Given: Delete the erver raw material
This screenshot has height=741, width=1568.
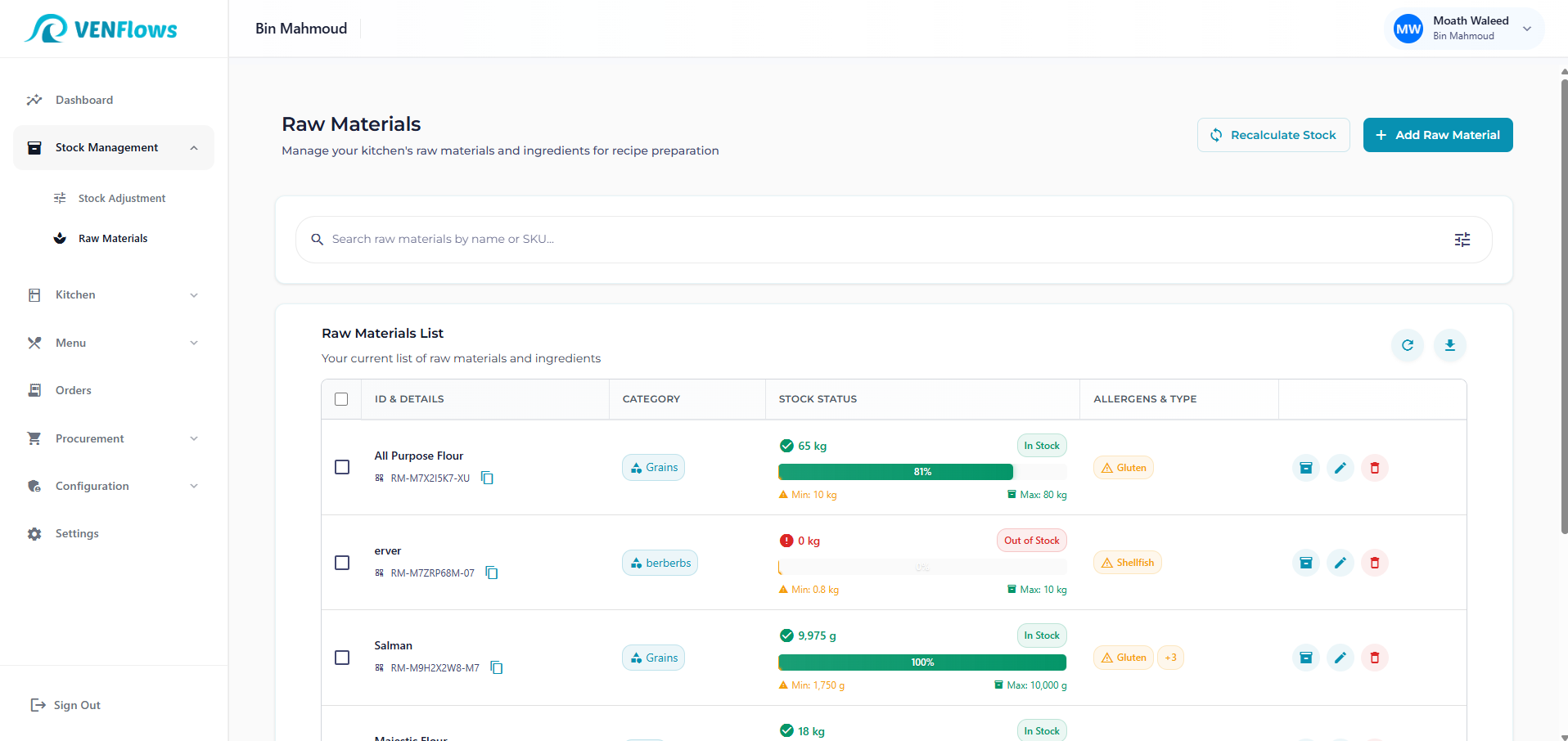Looking at the screenshot, I should (1374, 563).
